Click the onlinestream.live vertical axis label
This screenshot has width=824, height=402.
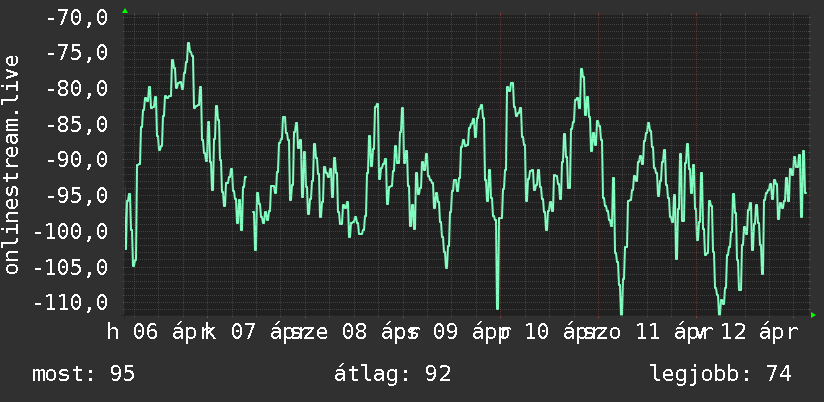pos(12,164)
